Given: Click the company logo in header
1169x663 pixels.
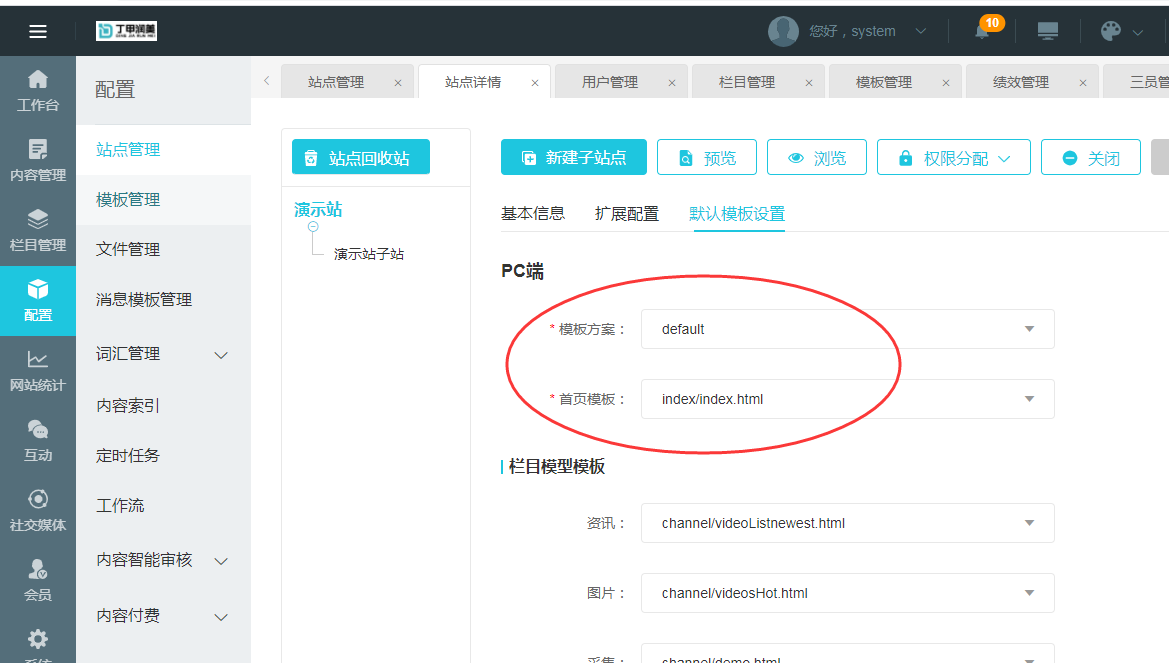Looking at the screenshot, I should tap(126, 31).
